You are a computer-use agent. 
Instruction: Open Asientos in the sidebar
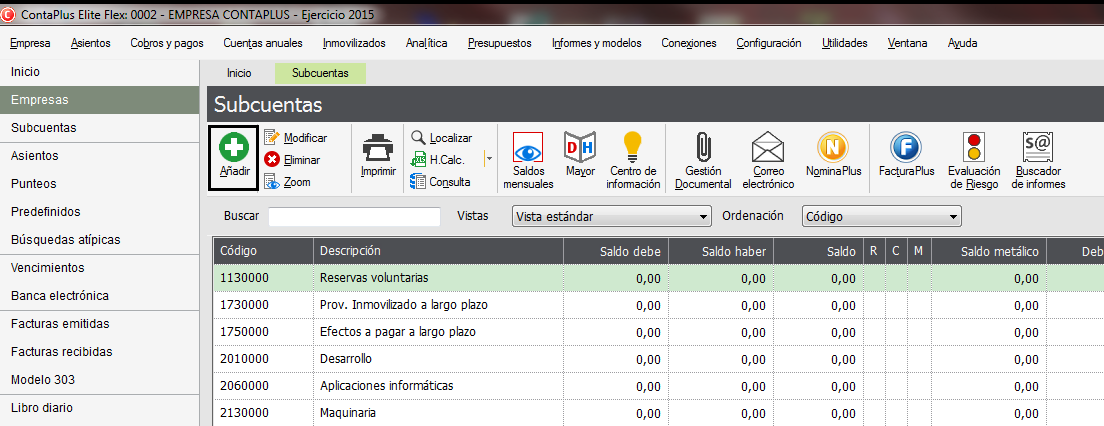(x=99, y=156)
